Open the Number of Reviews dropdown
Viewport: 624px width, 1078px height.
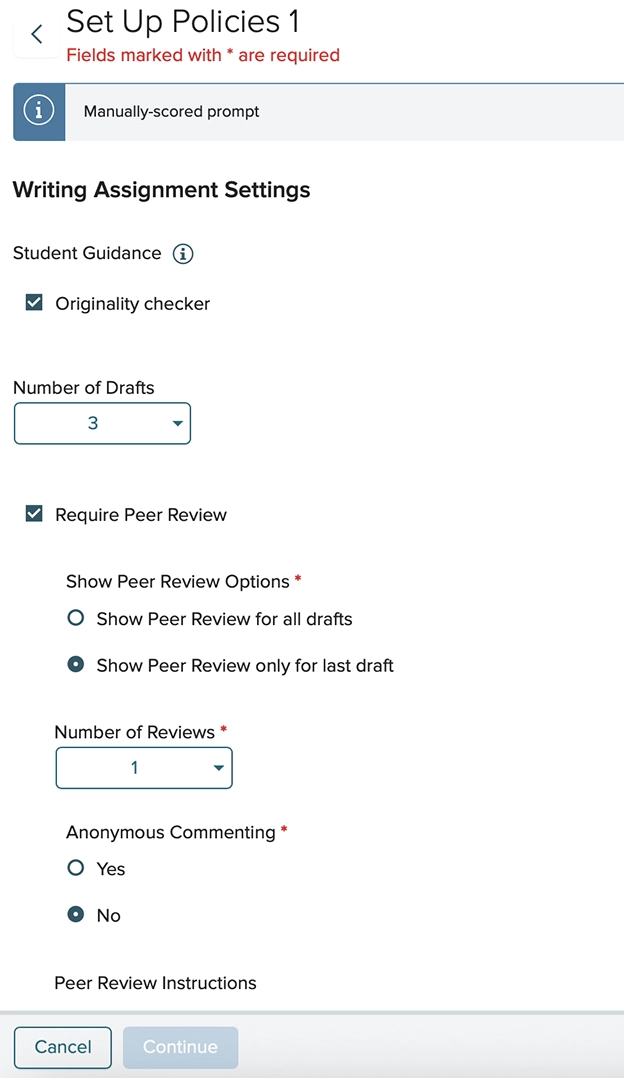(144, 768)
